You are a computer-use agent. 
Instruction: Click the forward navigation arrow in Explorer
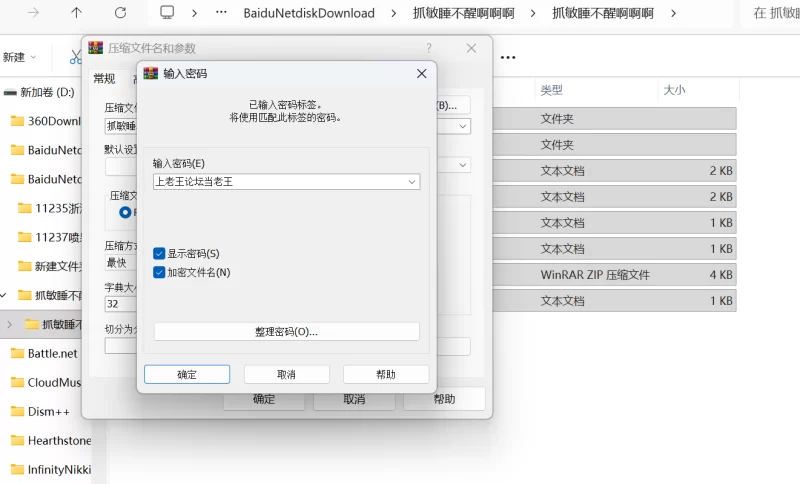[x=34, y=13]
